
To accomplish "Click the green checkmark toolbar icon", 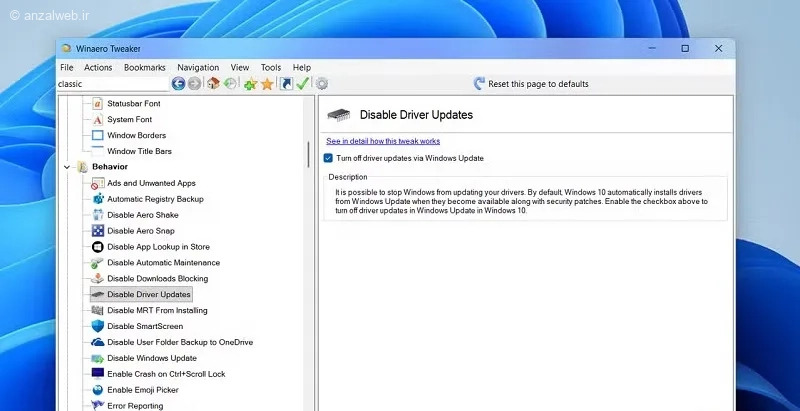I will tap(303, 84).
